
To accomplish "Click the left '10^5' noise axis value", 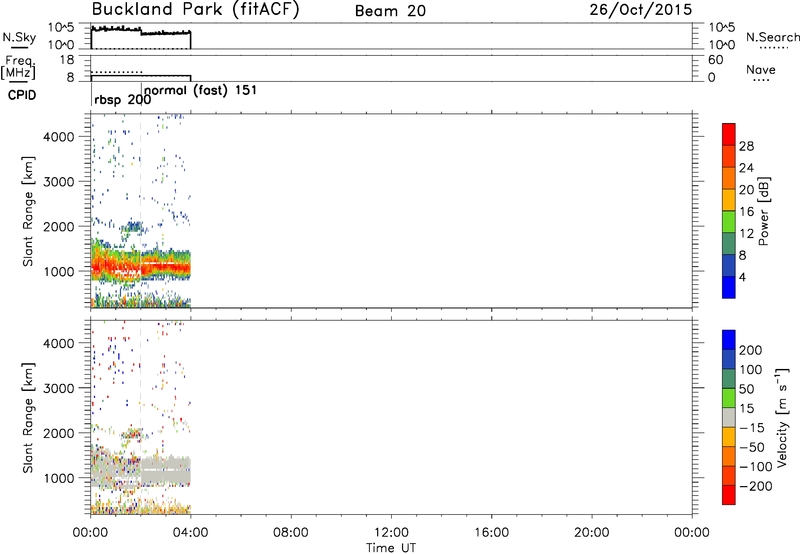I will tap(61, 28).
